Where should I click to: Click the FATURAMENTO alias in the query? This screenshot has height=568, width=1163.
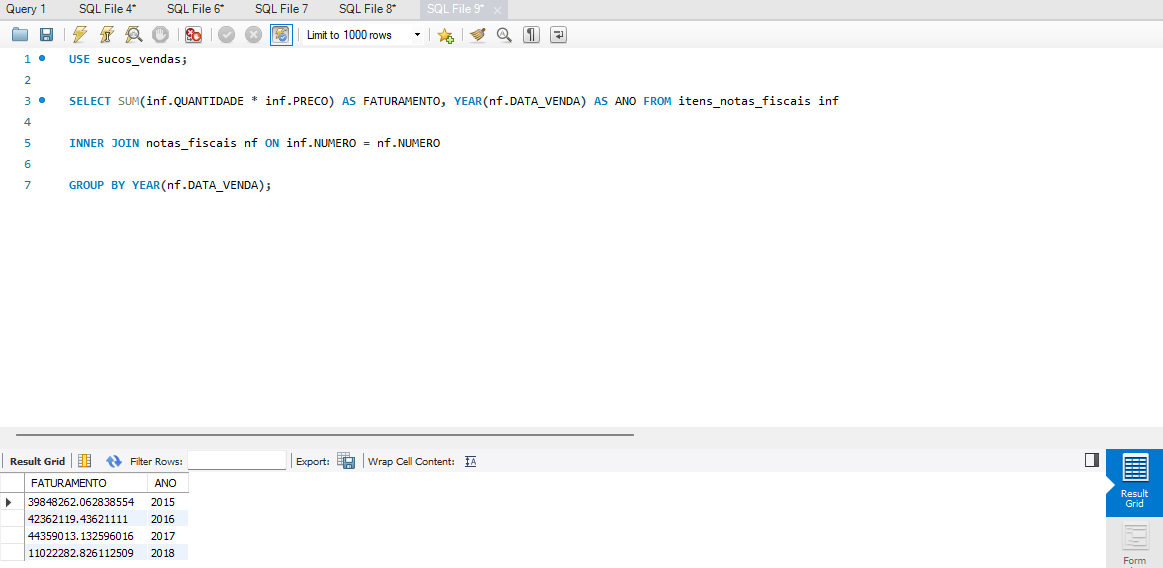pos(401,101)
